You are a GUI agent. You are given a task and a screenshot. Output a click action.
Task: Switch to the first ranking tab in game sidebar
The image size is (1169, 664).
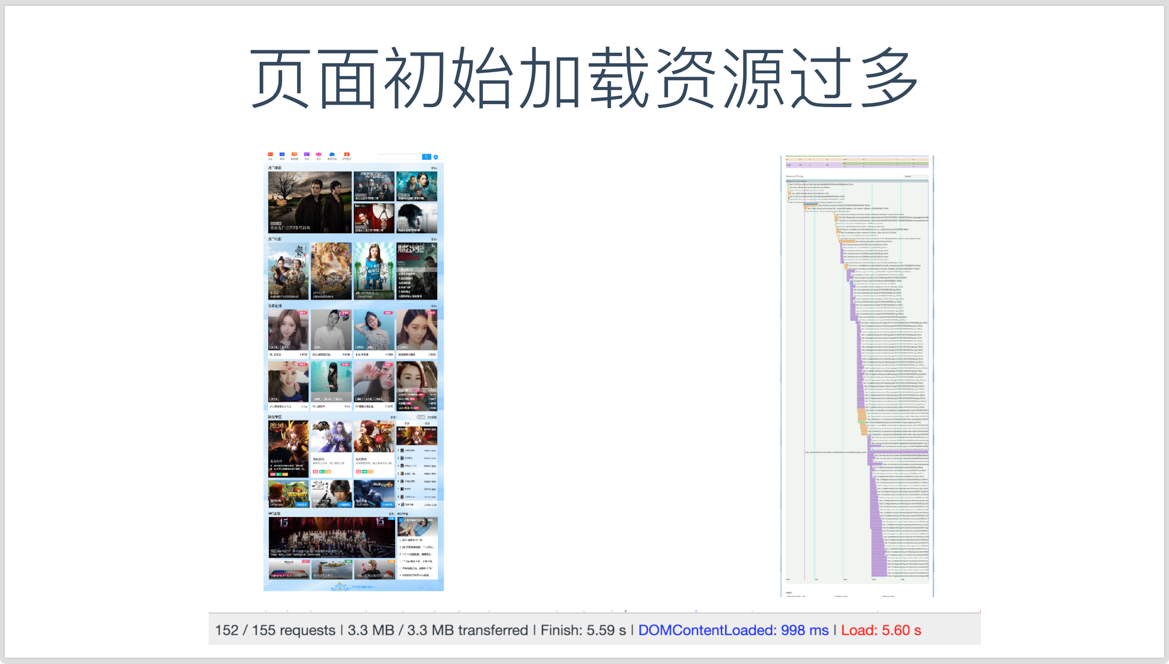point(406,423)
